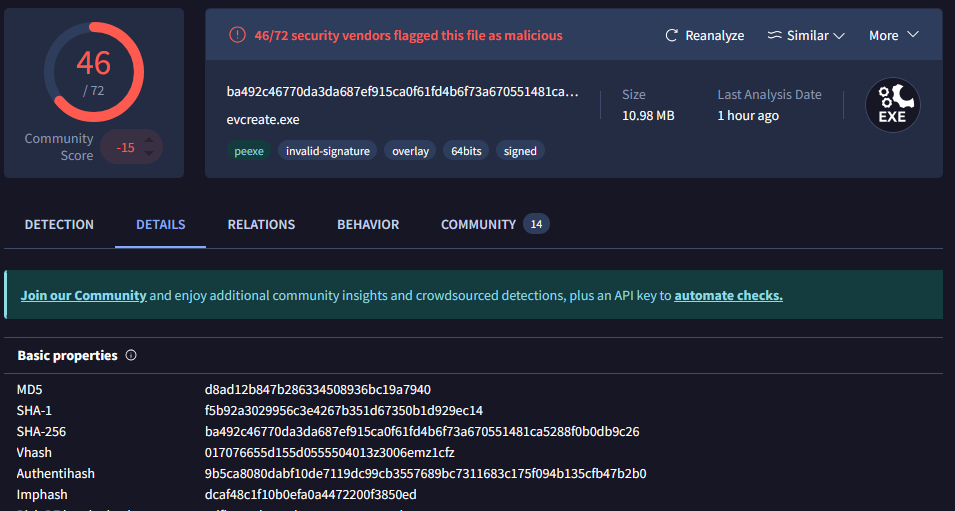Image resolution: width=955 pixels, height=511 pixels.
Task: Click the automate checks link
Action: 728,295
